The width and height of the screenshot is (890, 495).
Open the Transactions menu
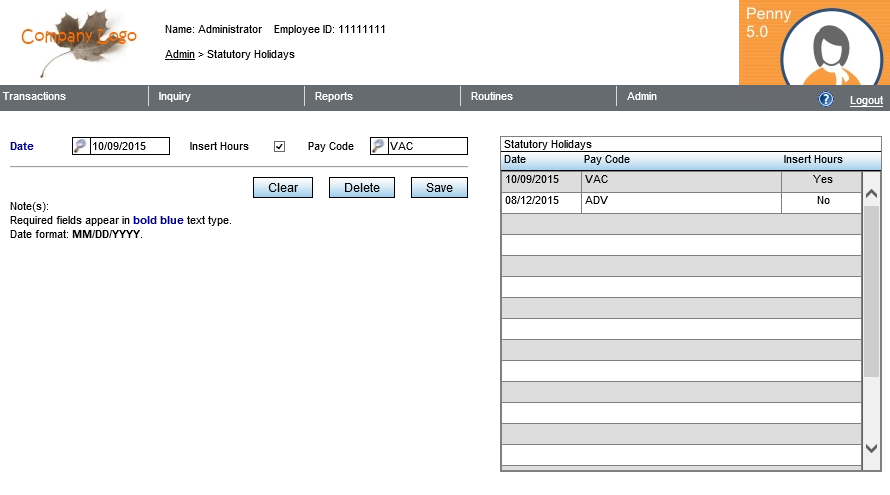click(35, 97)
